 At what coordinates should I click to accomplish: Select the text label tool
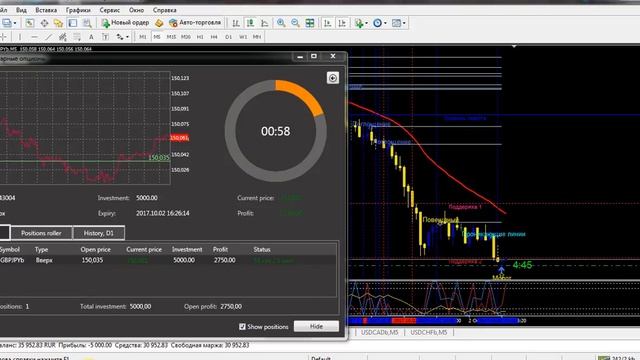105,37
